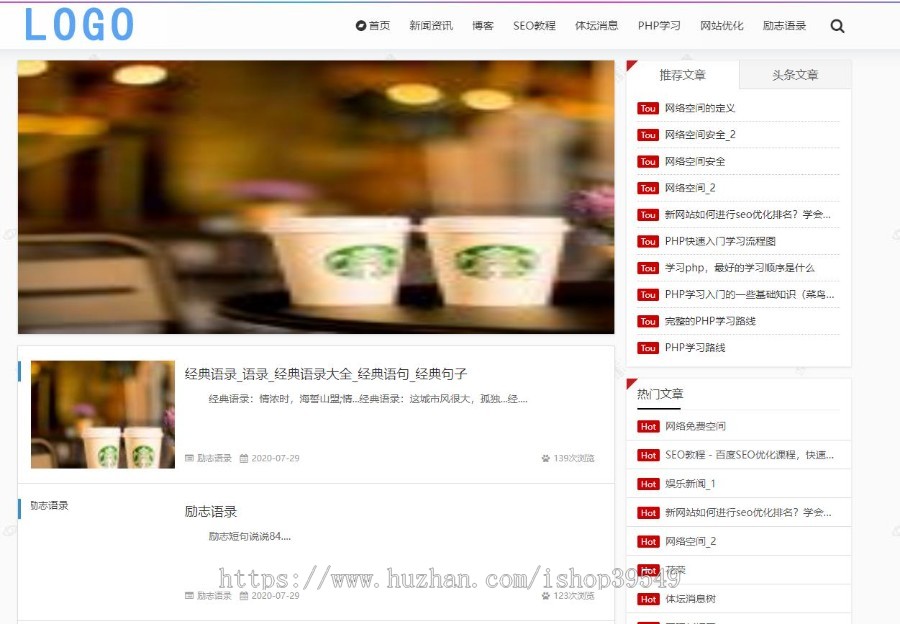This screenshot has width=900, height=624.
Task: Click Tou badge beside PHP快速入门学习流程图
Action: [x=648, y=242]
